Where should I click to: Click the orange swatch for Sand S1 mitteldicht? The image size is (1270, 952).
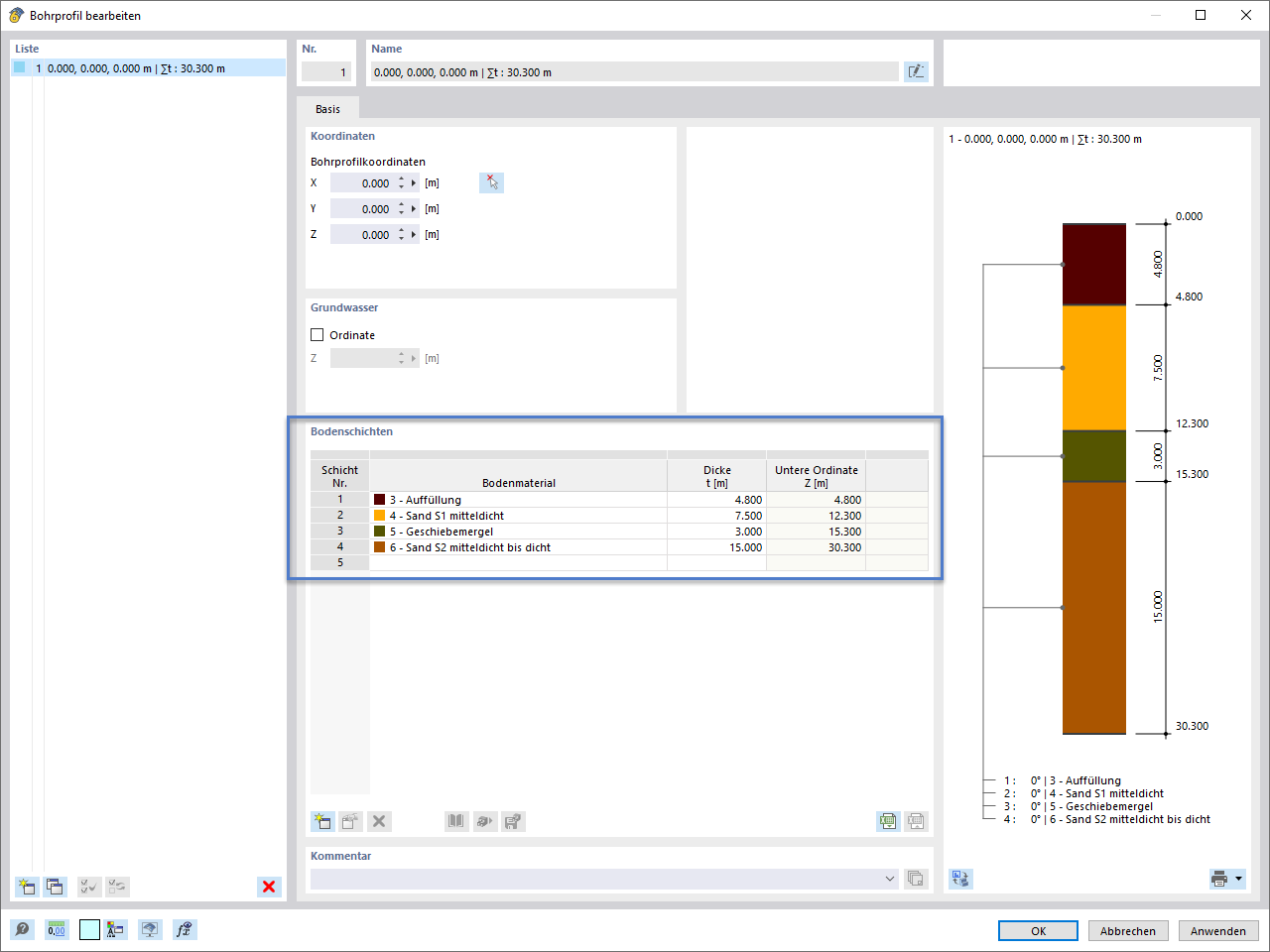point(379,516)
